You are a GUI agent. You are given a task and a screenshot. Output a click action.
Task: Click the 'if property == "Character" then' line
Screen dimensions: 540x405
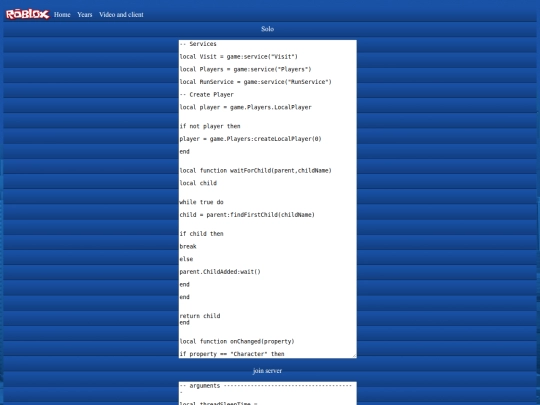coord(232,354)
